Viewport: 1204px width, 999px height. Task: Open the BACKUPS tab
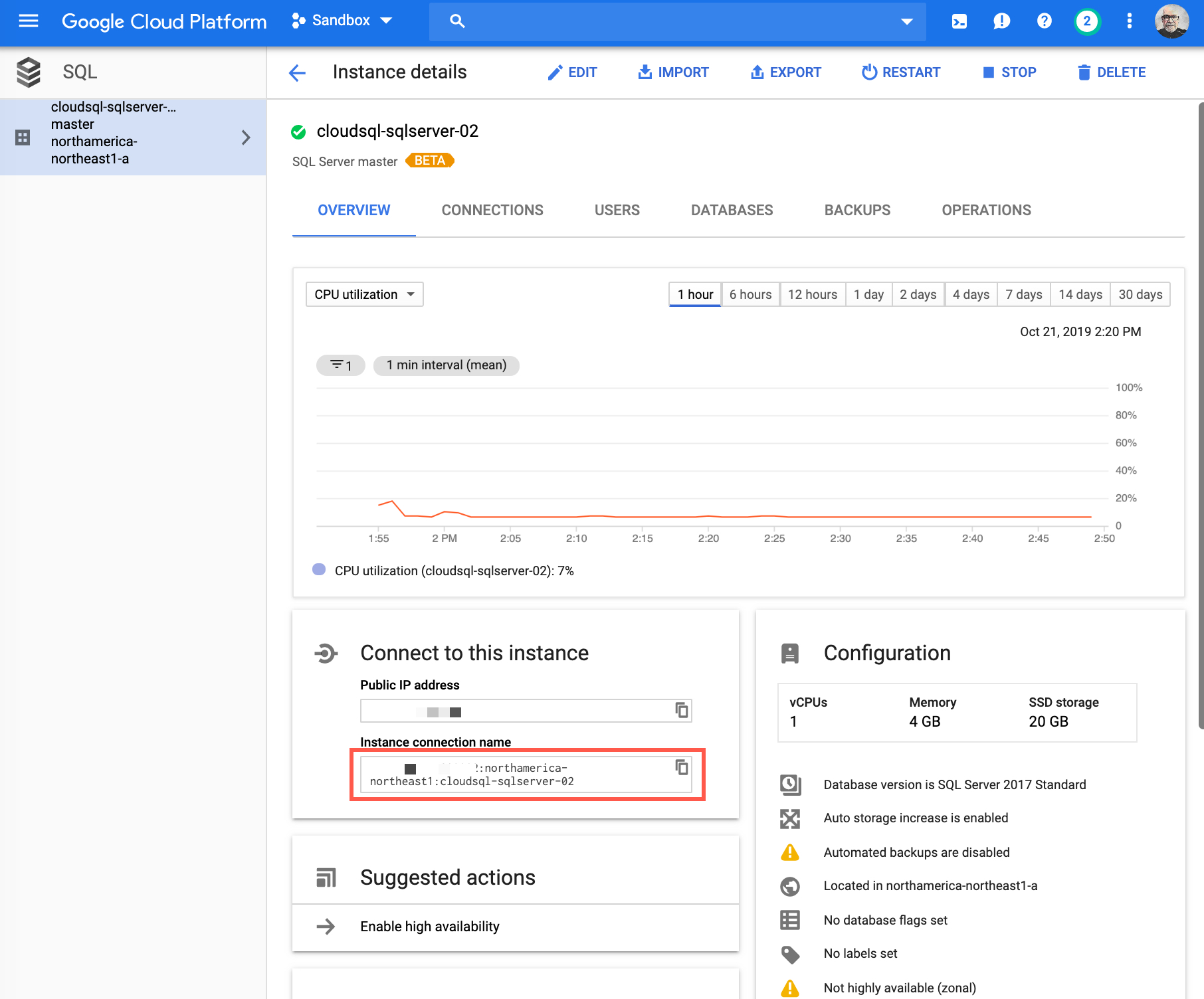pyautogui.click(x=857, y=211)
